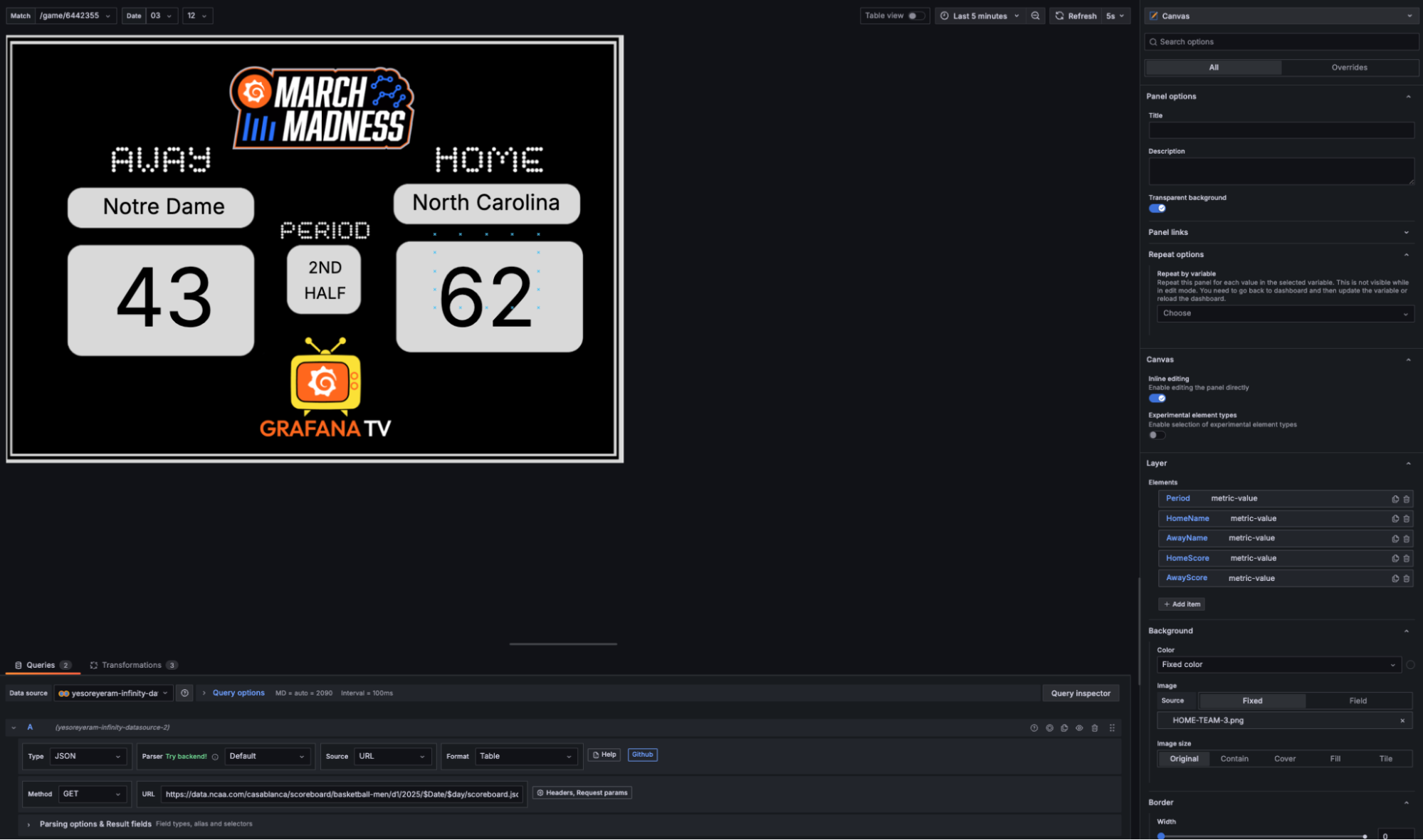Hide query A responses with the eye icon

[x=1079, y=728]
